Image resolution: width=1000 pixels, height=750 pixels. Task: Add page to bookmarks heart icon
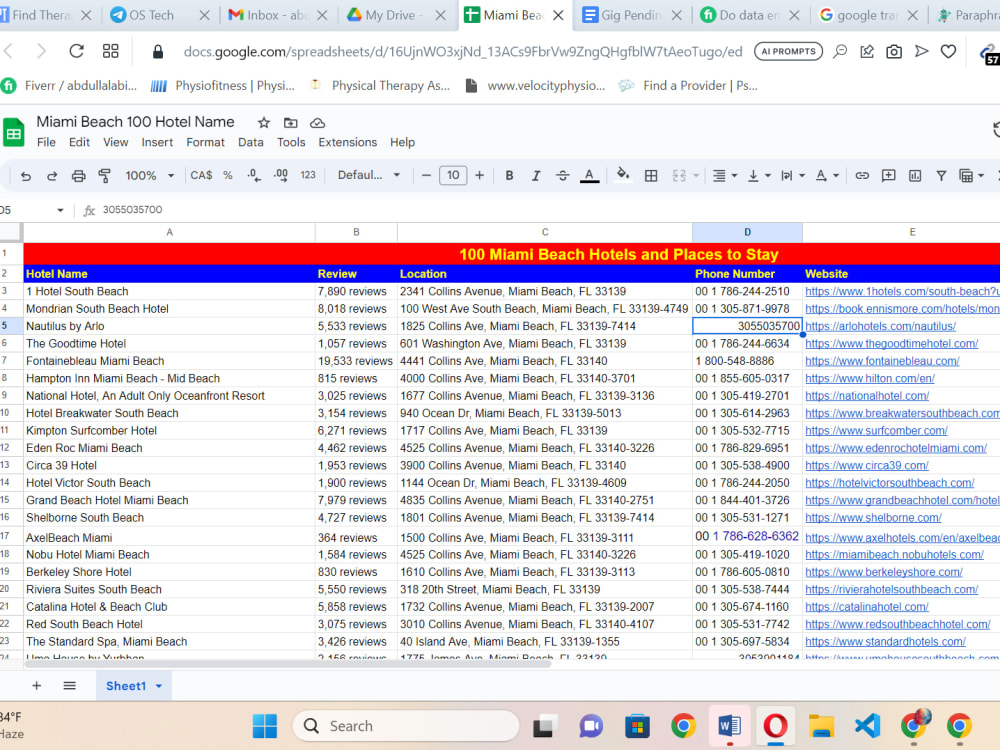948,51
